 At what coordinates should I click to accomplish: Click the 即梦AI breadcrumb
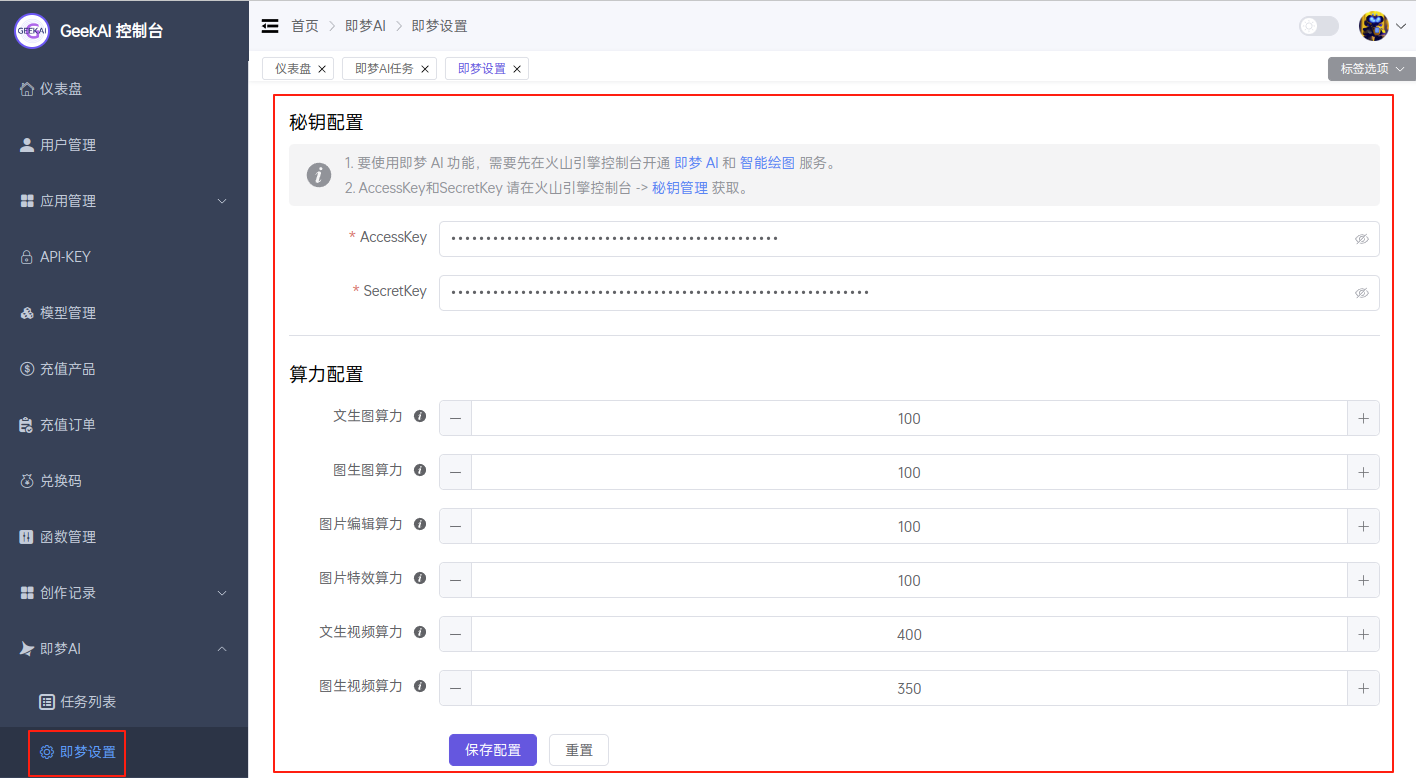point(365,26)
